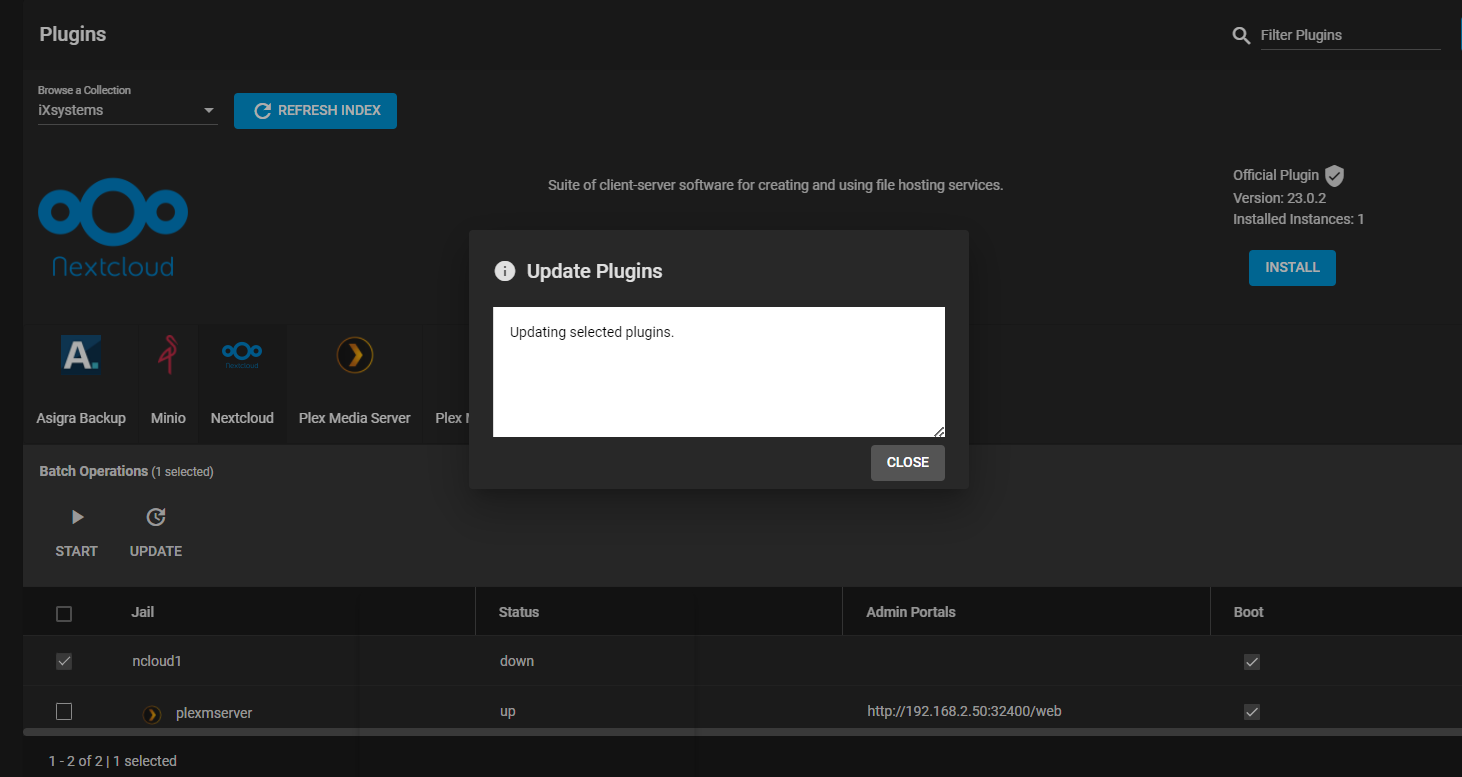Click the Official Plugin verified shield icon
The width and height of the screenshot is (1462, 777).
click(x=1334, y=176)
